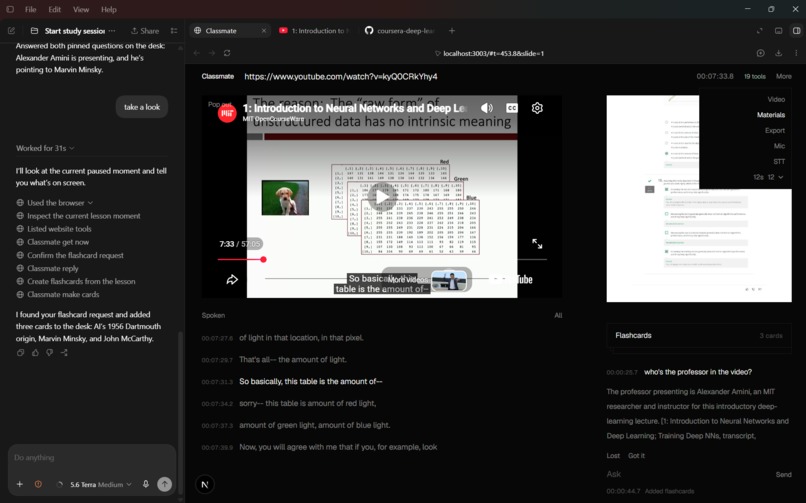Click the branch icon under the response
806x503 pixels.
[64, 352]
